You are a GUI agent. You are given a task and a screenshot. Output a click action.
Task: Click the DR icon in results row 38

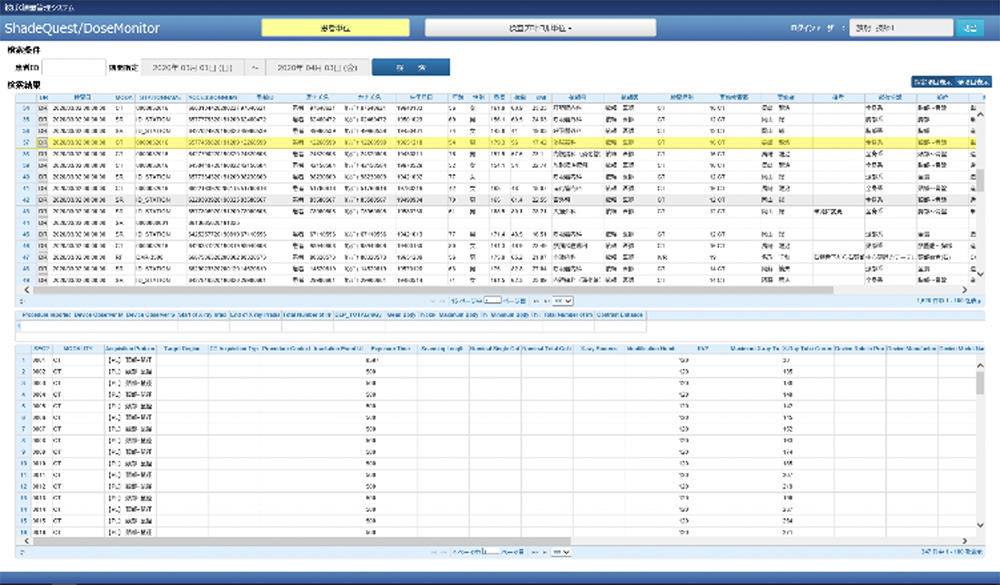pyautogui.click(x=43, y=154)
